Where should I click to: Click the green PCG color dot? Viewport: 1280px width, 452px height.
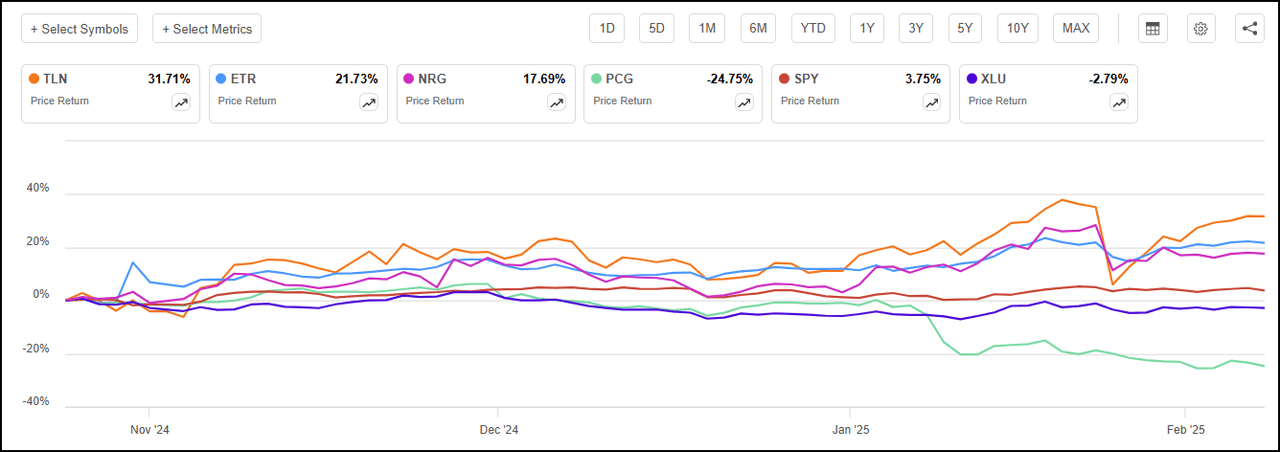click(598, 78)
